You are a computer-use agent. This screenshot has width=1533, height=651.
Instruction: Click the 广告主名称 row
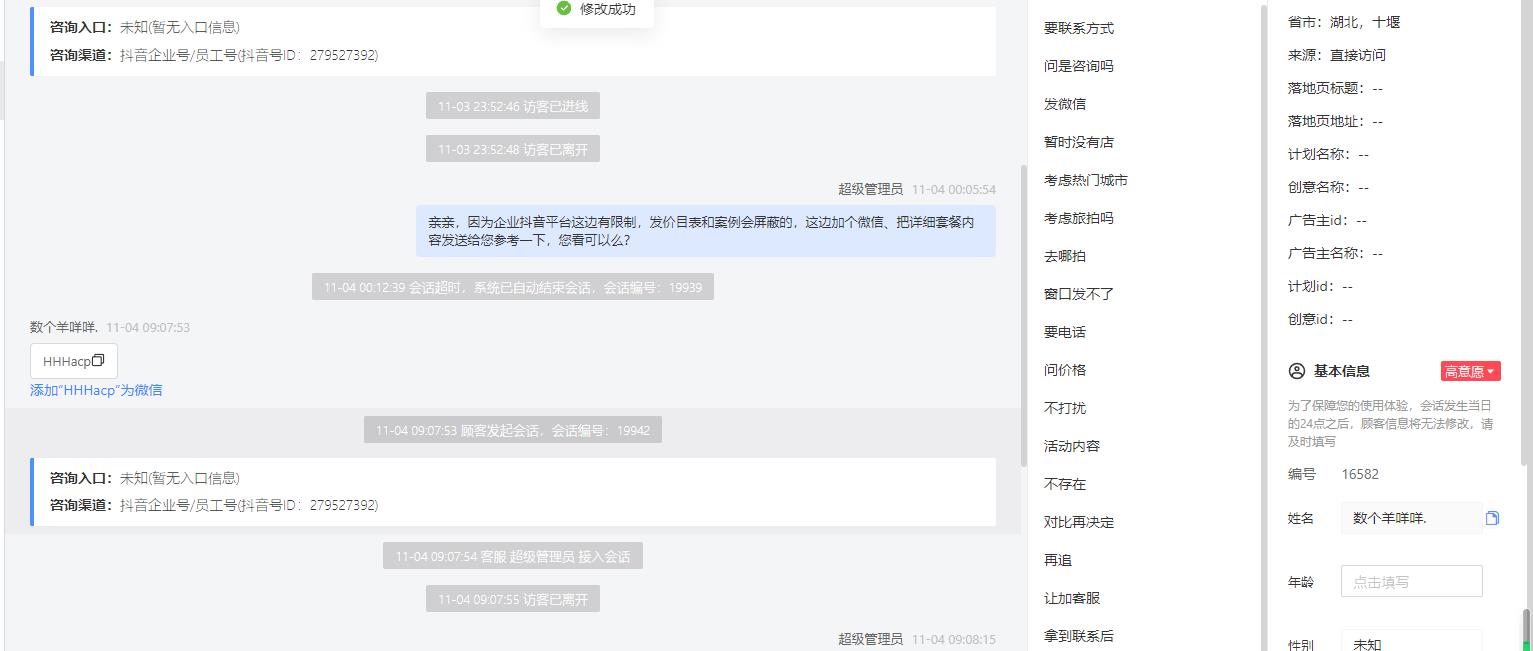coord(1335,253)
